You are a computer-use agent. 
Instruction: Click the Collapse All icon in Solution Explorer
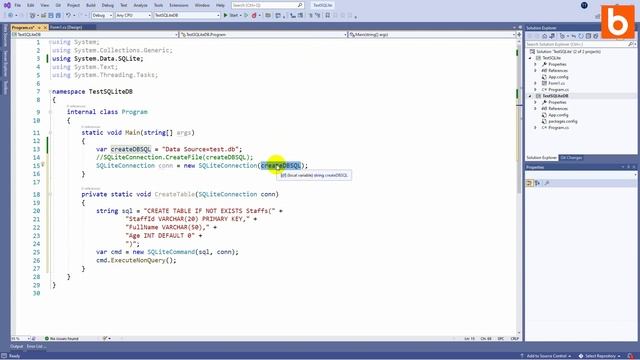(x=588, y=36)
